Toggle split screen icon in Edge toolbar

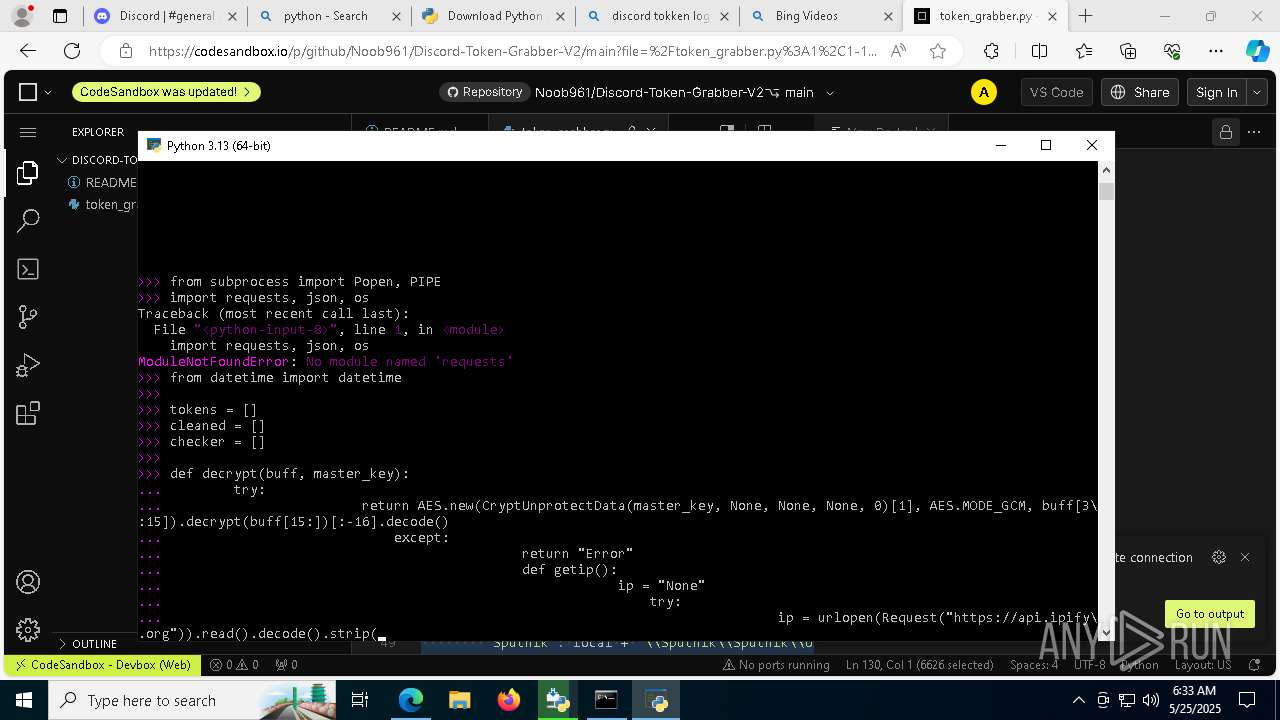point(1039,51)
